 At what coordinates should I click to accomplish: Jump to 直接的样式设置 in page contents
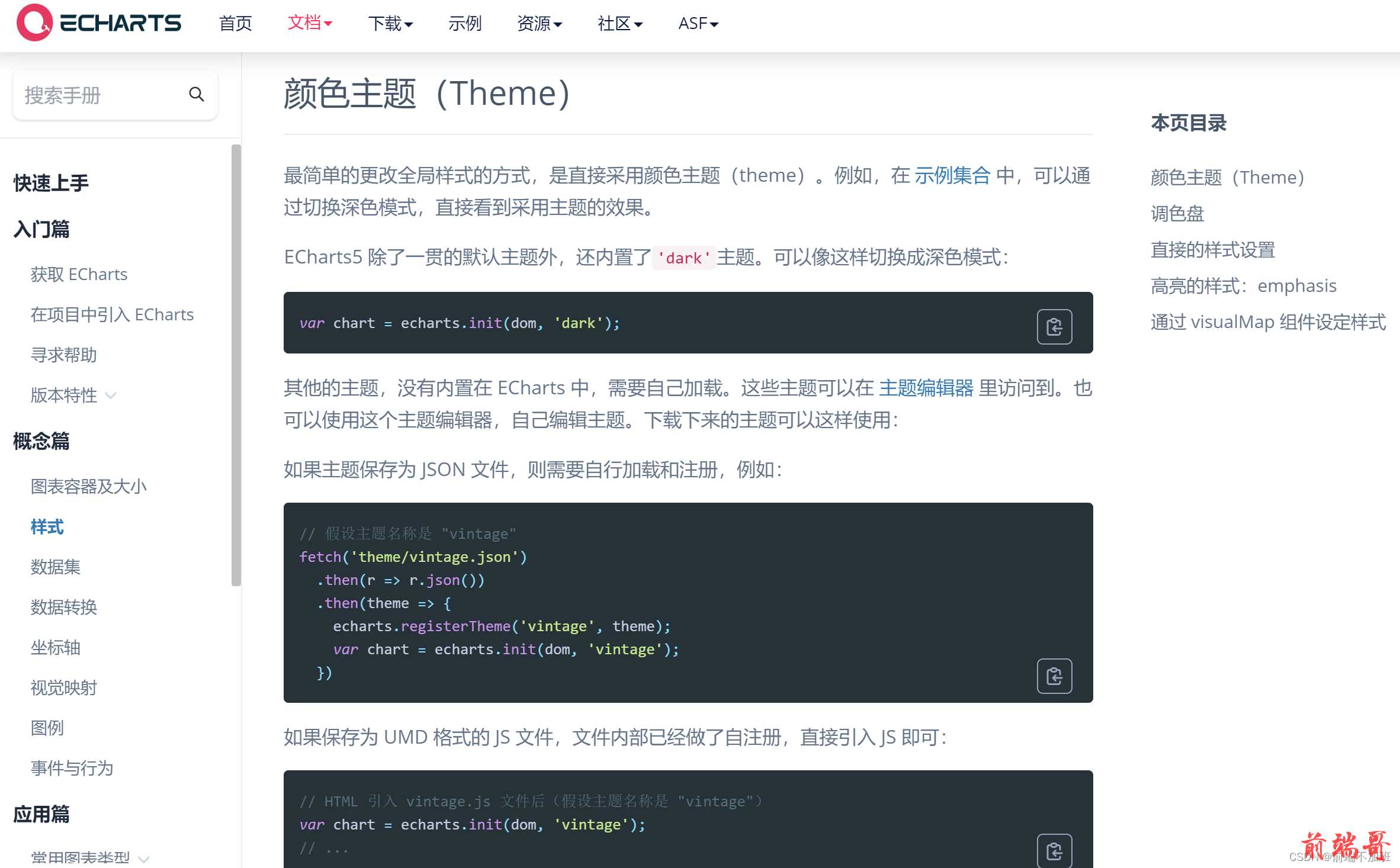(1213, 249)
